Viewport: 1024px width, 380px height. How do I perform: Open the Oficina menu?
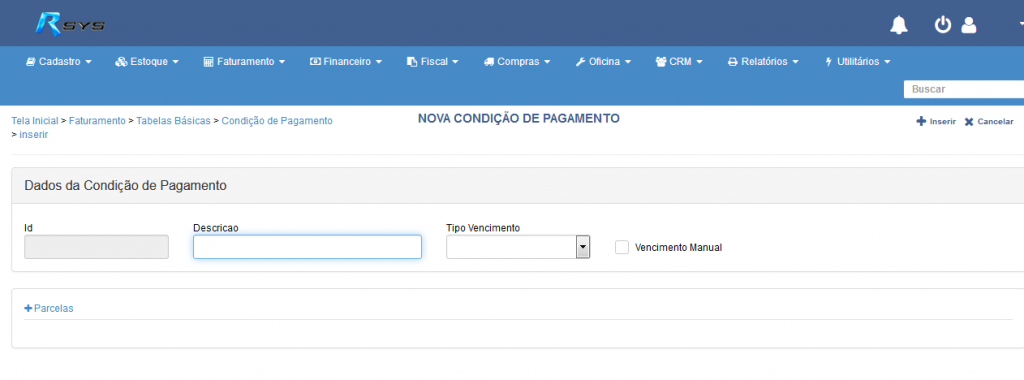[603, 62]
